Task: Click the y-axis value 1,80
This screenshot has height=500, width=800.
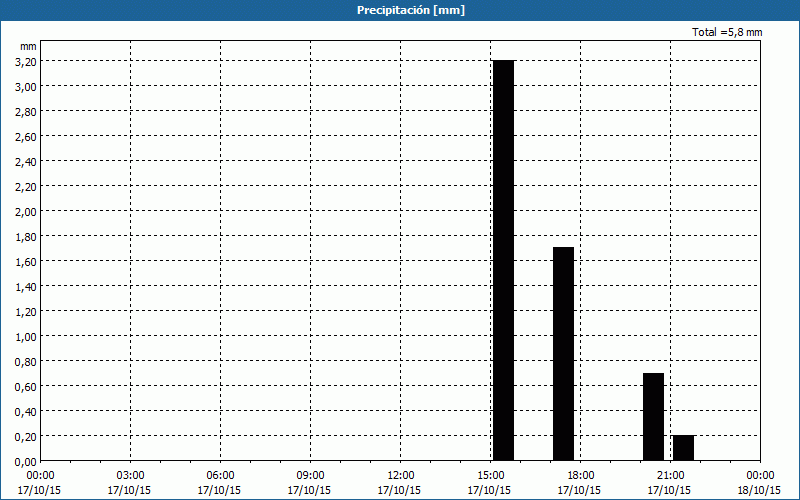Action: pos(26,237)
